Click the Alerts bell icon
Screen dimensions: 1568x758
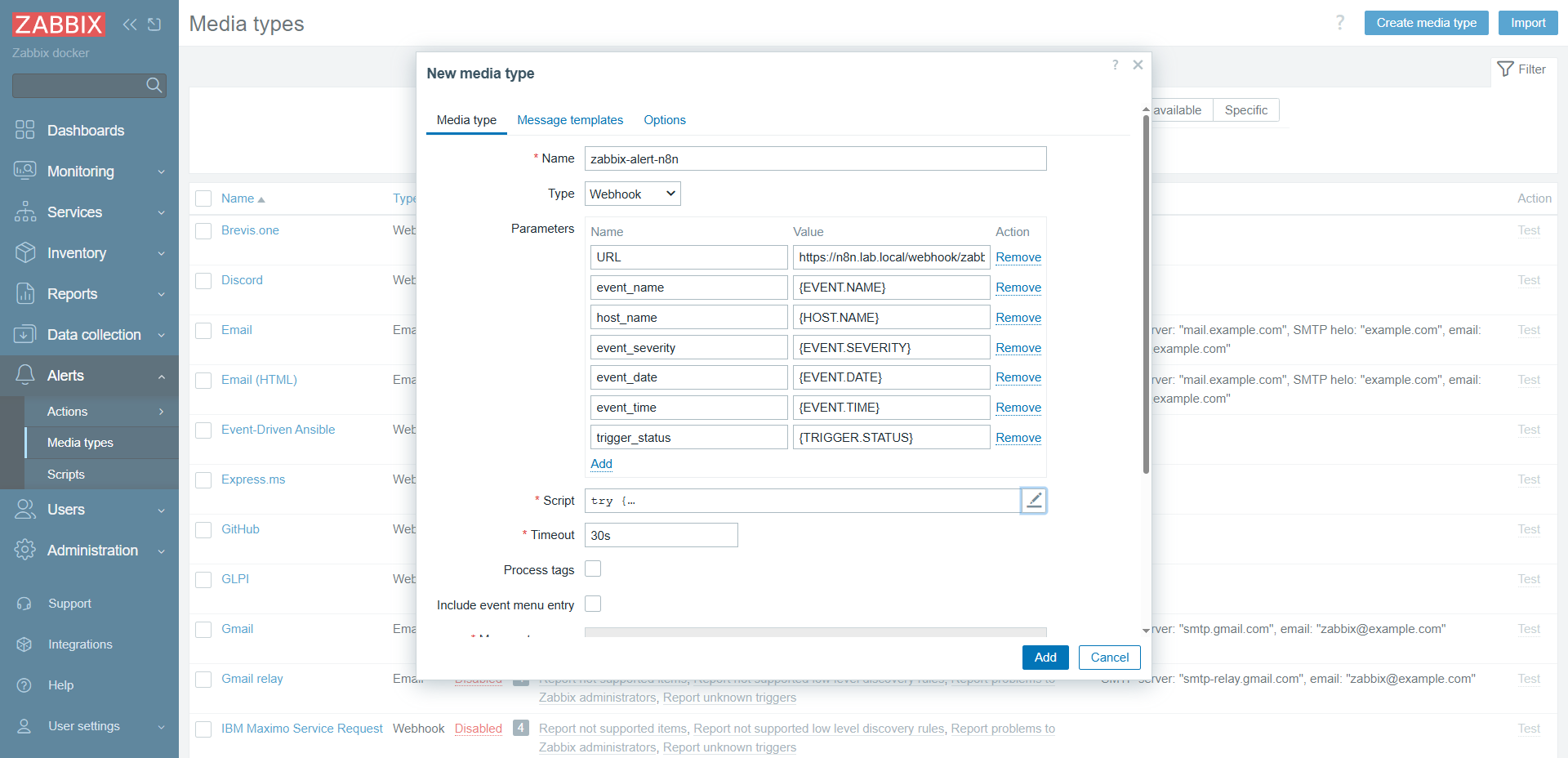pyautogui.click(x=25, y=375)
